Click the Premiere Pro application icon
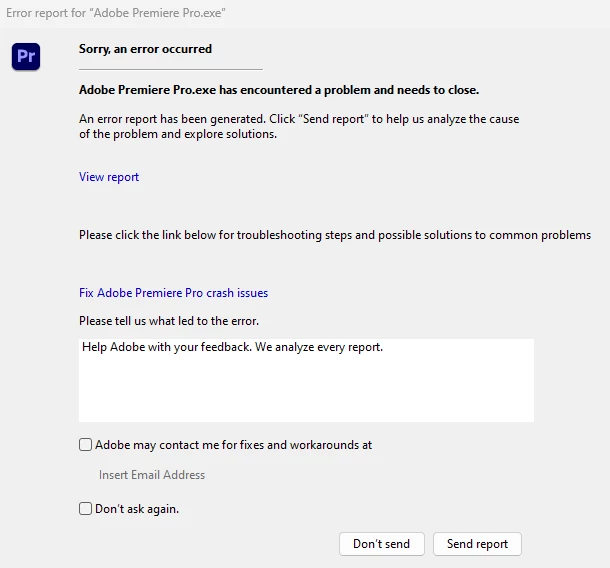Viewport: 610px width, 568px height. pyautogui.click(x=26, y=56)
